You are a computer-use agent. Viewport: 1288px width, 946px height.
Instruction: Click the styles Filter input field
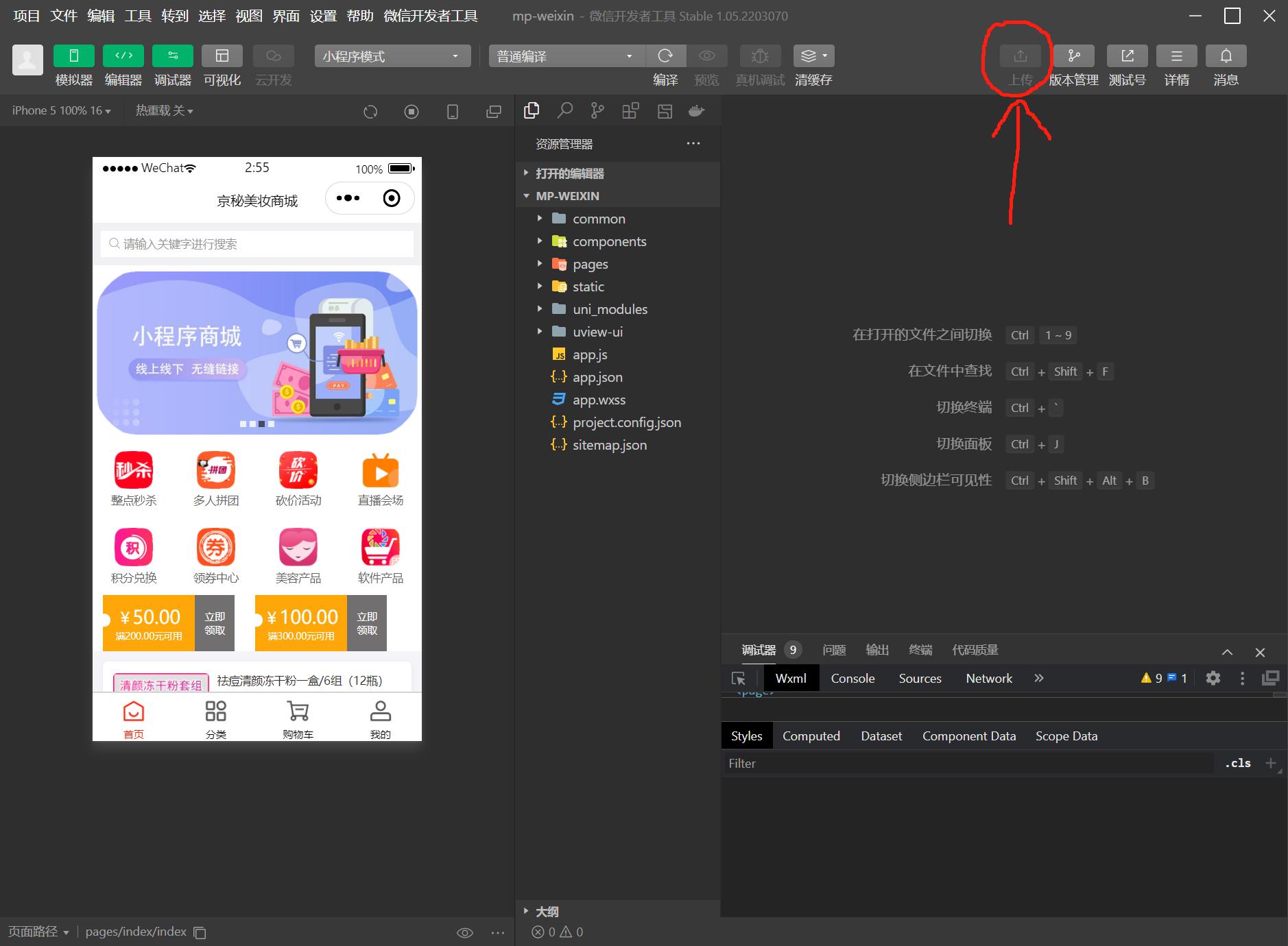(968, 763)
